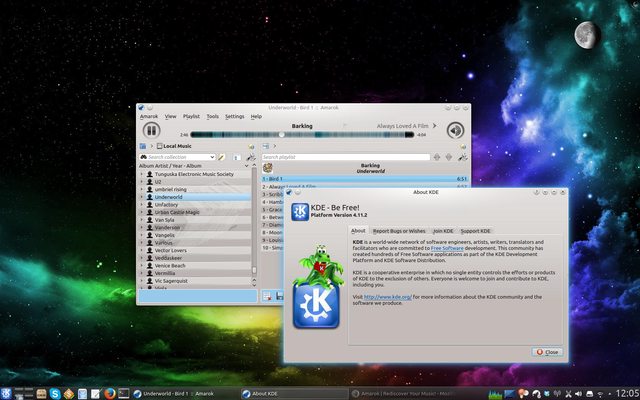This screenshot has height=400, width=640.
Task: Open bookmarks icon in collection browser
Action: [251, 146]
